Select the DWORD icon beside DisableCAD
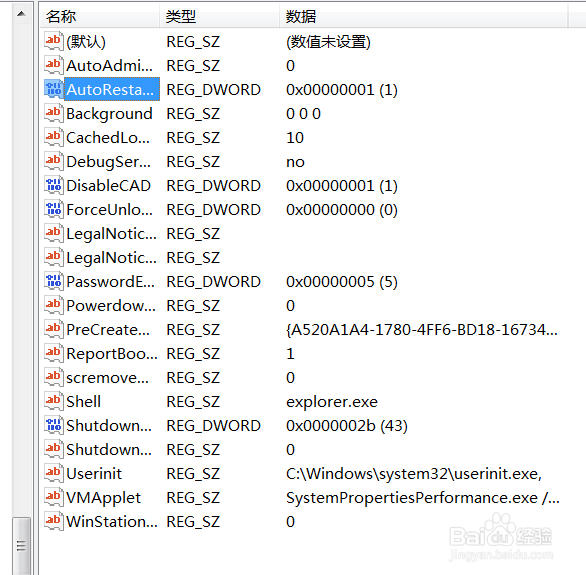The height and width of the screenshot is (575, 586). click(x=53, y=185)
